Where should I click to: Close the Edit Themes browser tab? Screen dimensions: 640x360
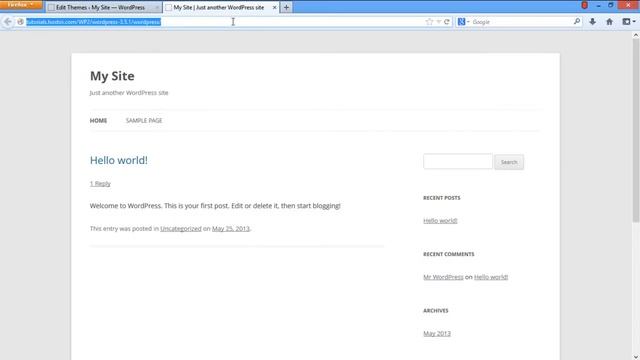pos(157,7)
